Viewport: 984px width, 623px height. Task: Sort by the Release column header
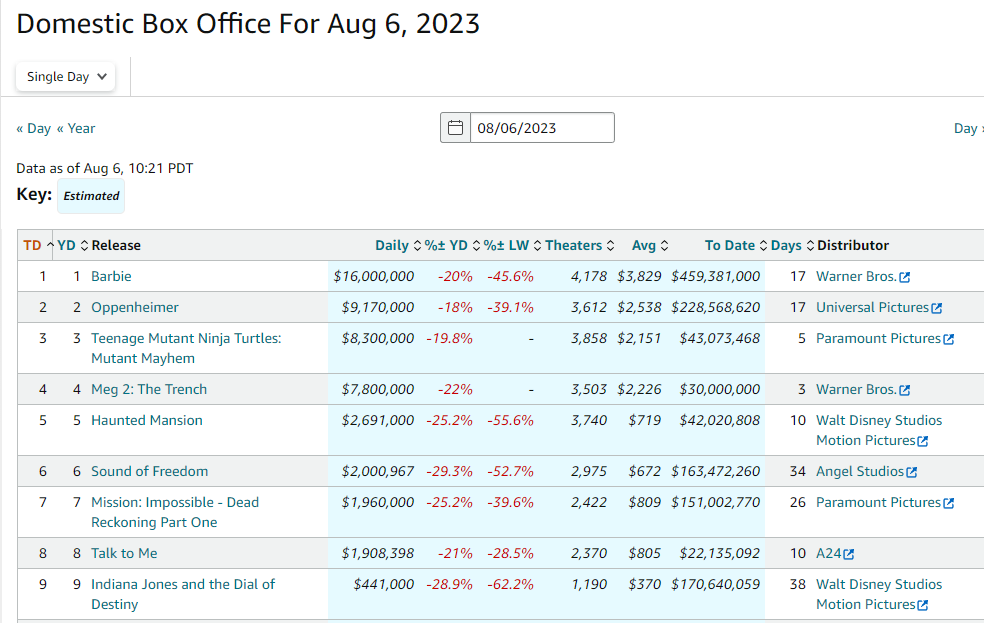point(116,245)
